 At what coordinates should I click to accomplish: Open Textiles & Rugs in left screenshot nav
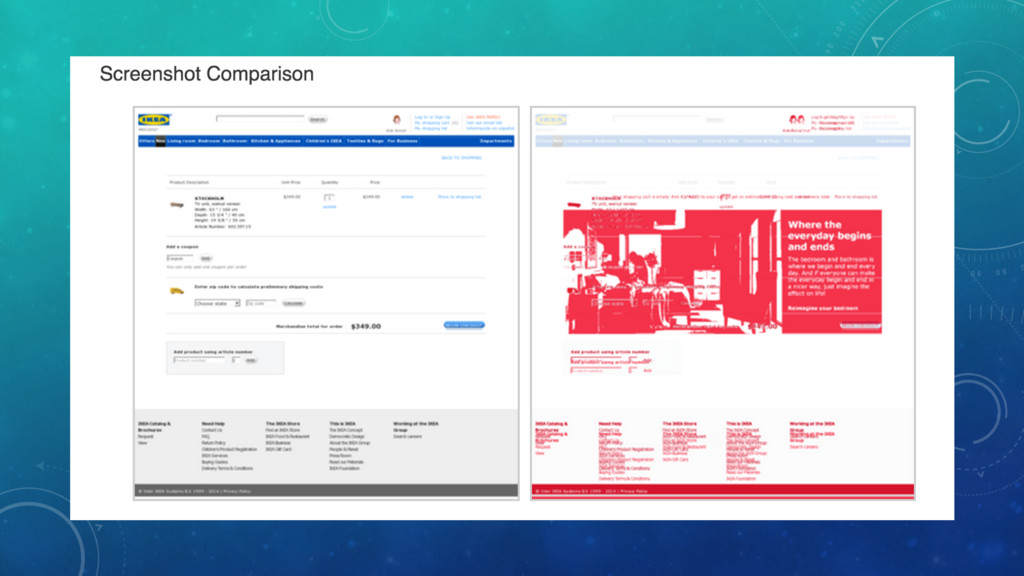click(x=365, y=141)
